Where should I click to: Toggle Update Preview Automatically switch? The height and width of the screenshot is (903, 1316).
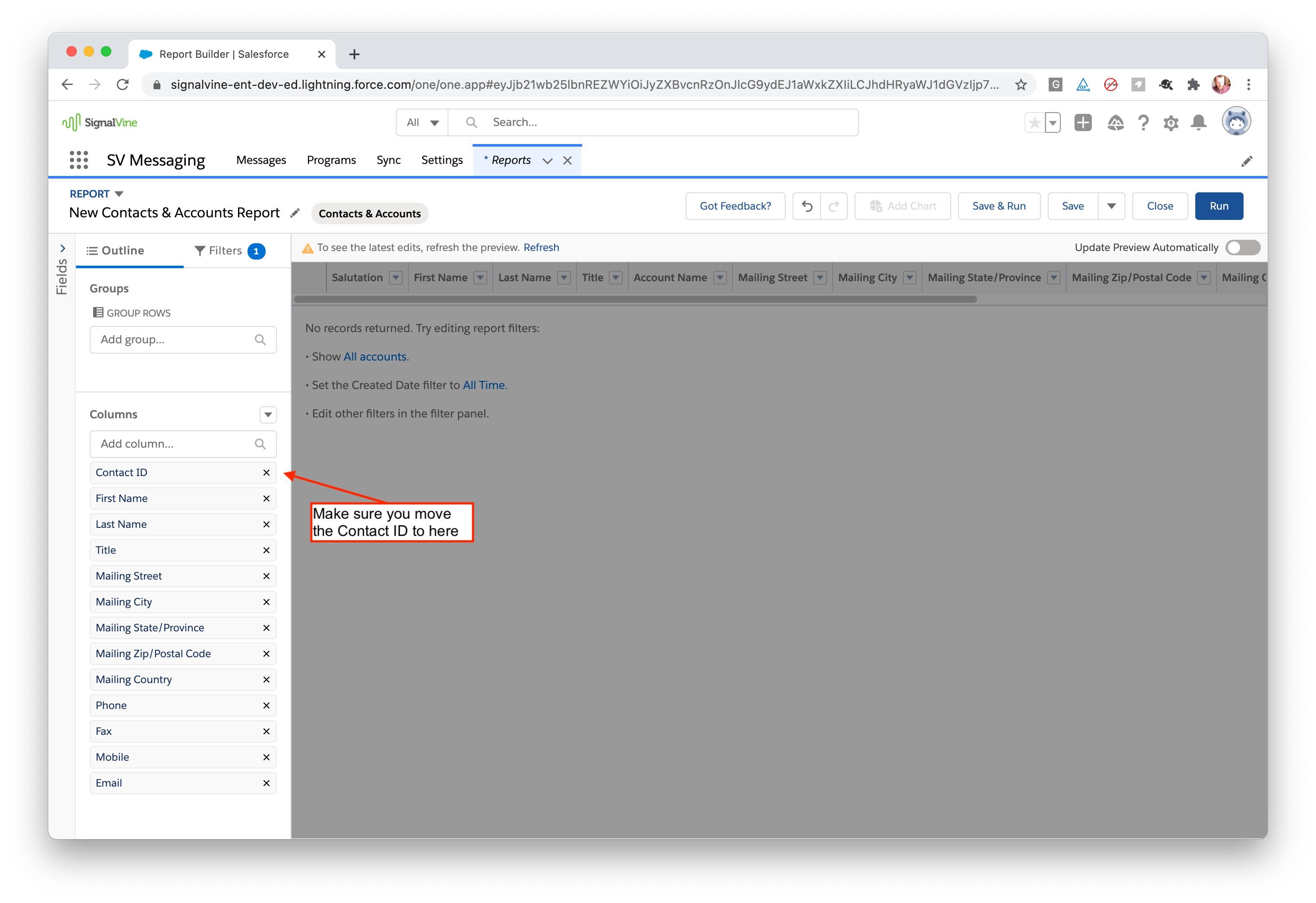1243,248
